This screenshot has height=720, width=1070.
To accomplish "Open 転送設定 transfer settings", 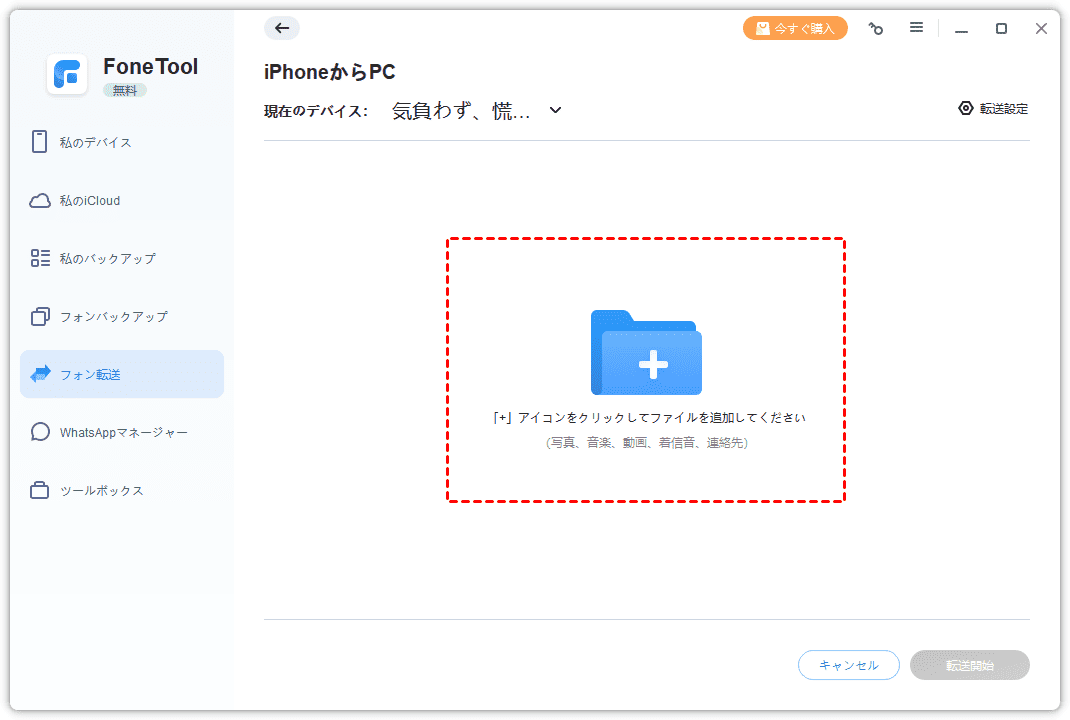I will coord(993,109).
